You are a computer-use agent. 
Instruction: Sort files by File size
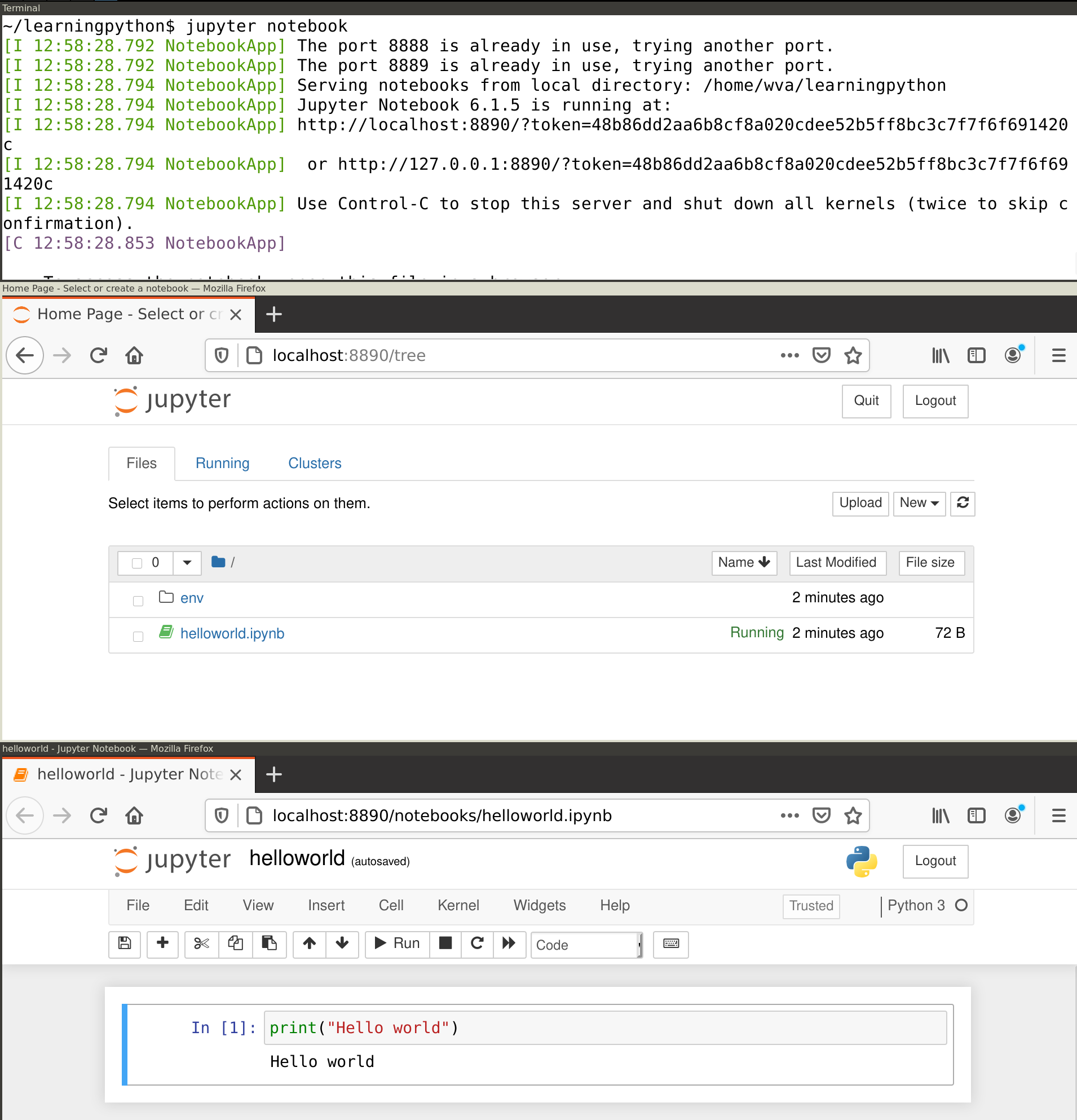tap(931, 562)
